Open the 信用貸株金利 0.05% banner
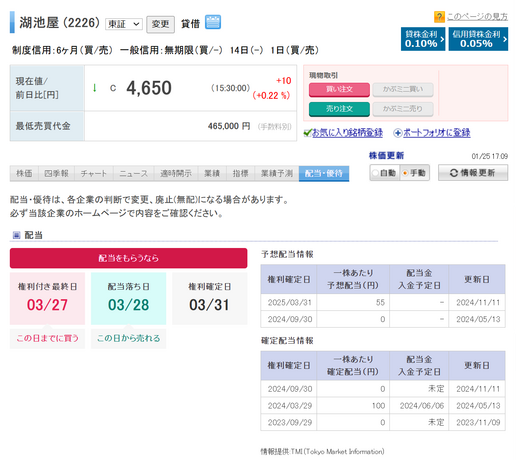Image resolution: width=516 pixels, height=460 pixels. point(478,39)
